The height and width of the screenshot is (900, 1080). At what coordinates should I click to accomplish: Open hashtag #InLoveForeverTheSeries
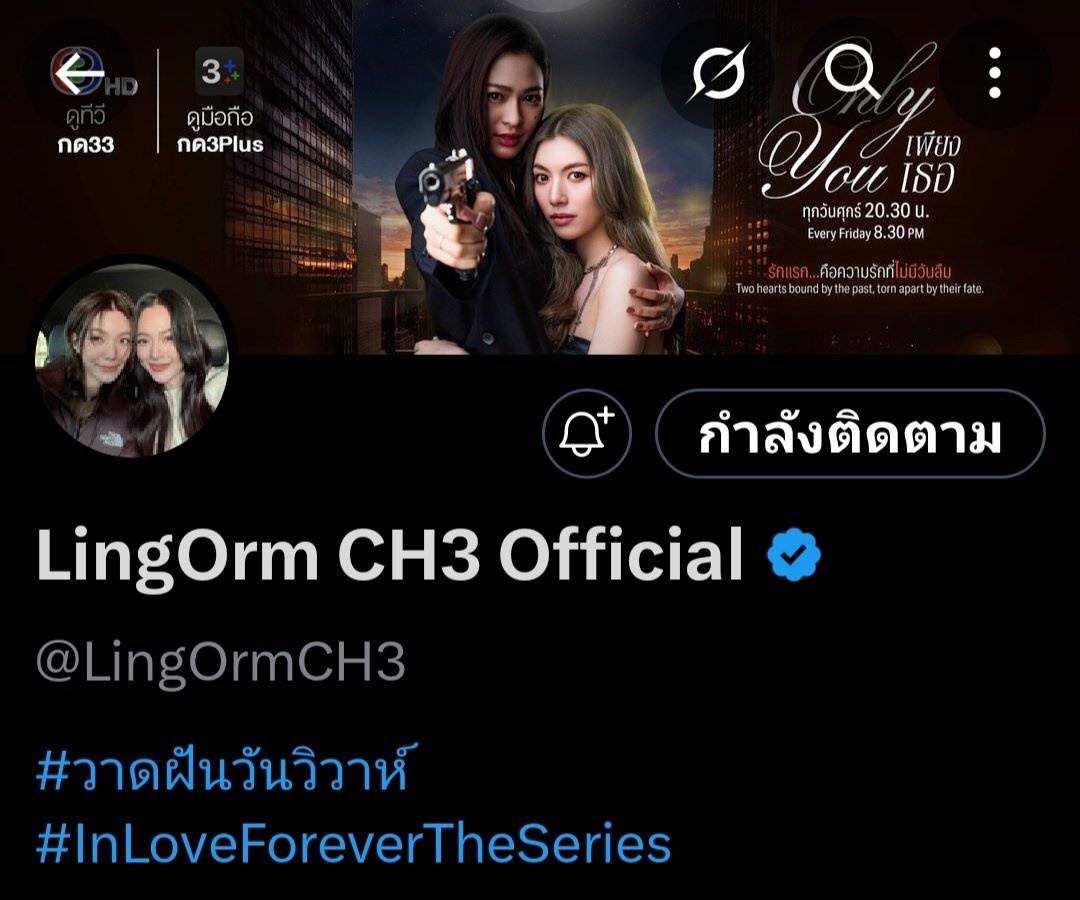[353, 843]
